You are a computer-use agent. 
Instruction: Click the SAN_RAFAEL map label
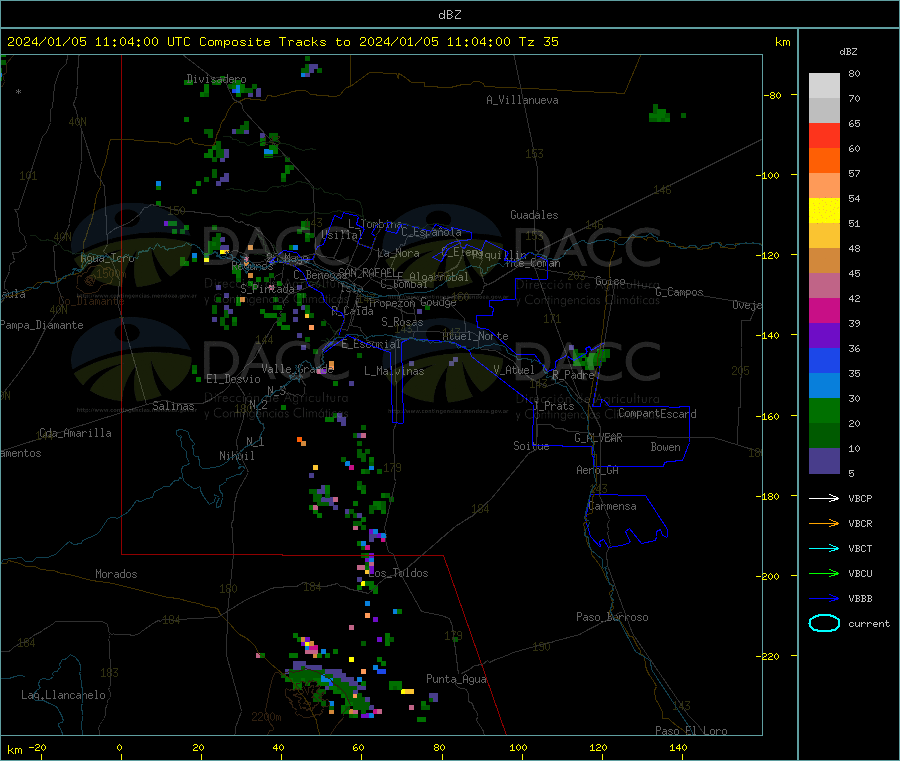(367, 272)
